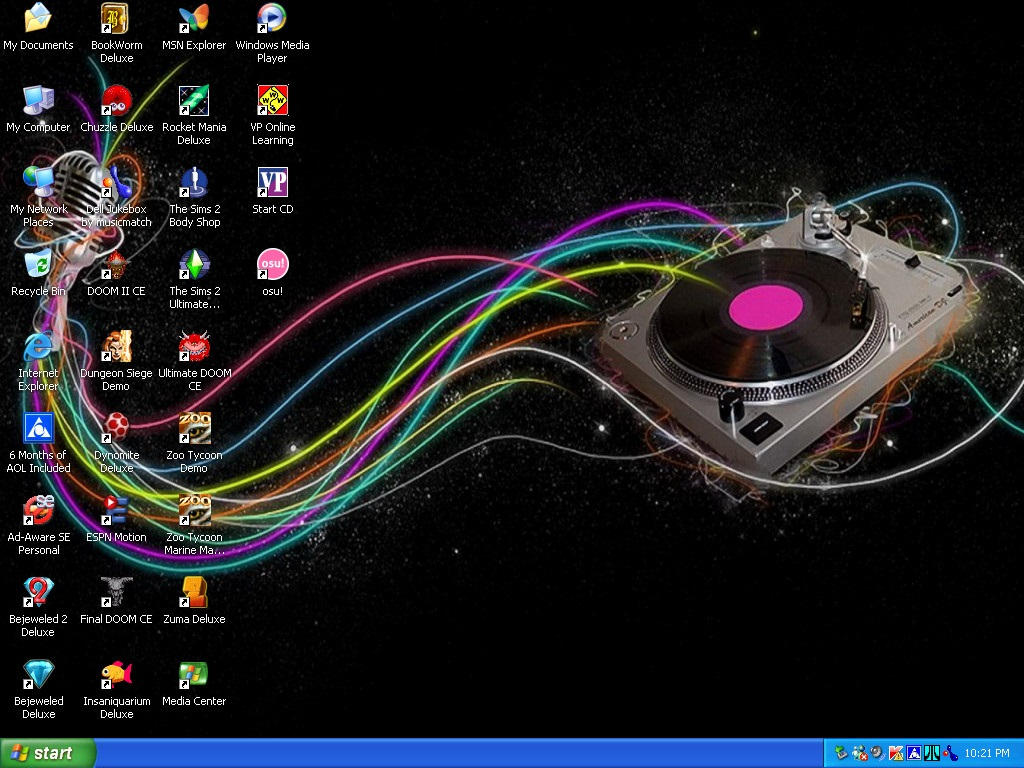Open DOOM II CE
The width and height of the screenshot is (1024, 768).
[x=116, y=267]
